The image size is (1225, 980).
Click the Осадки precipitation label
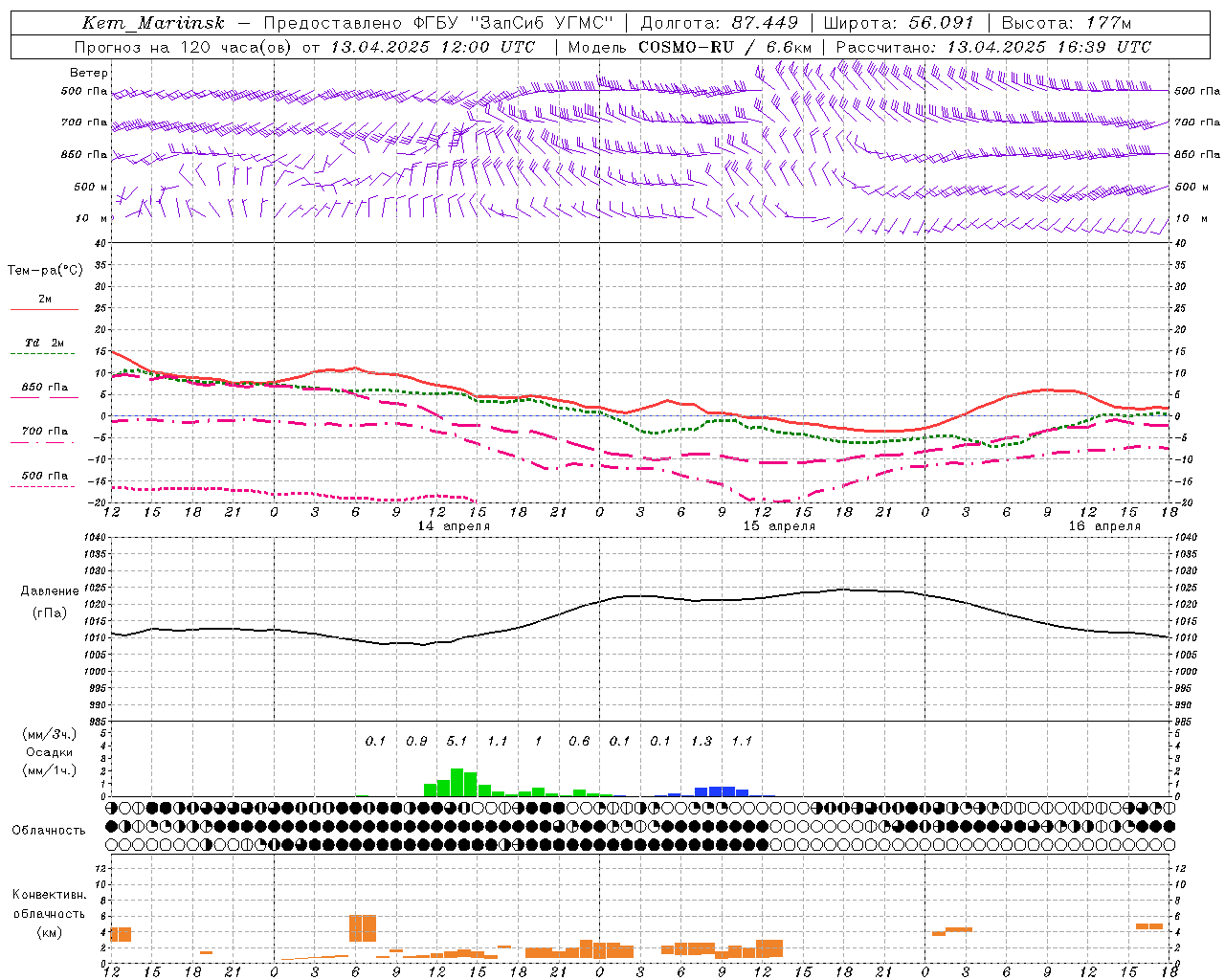[49, 752]
